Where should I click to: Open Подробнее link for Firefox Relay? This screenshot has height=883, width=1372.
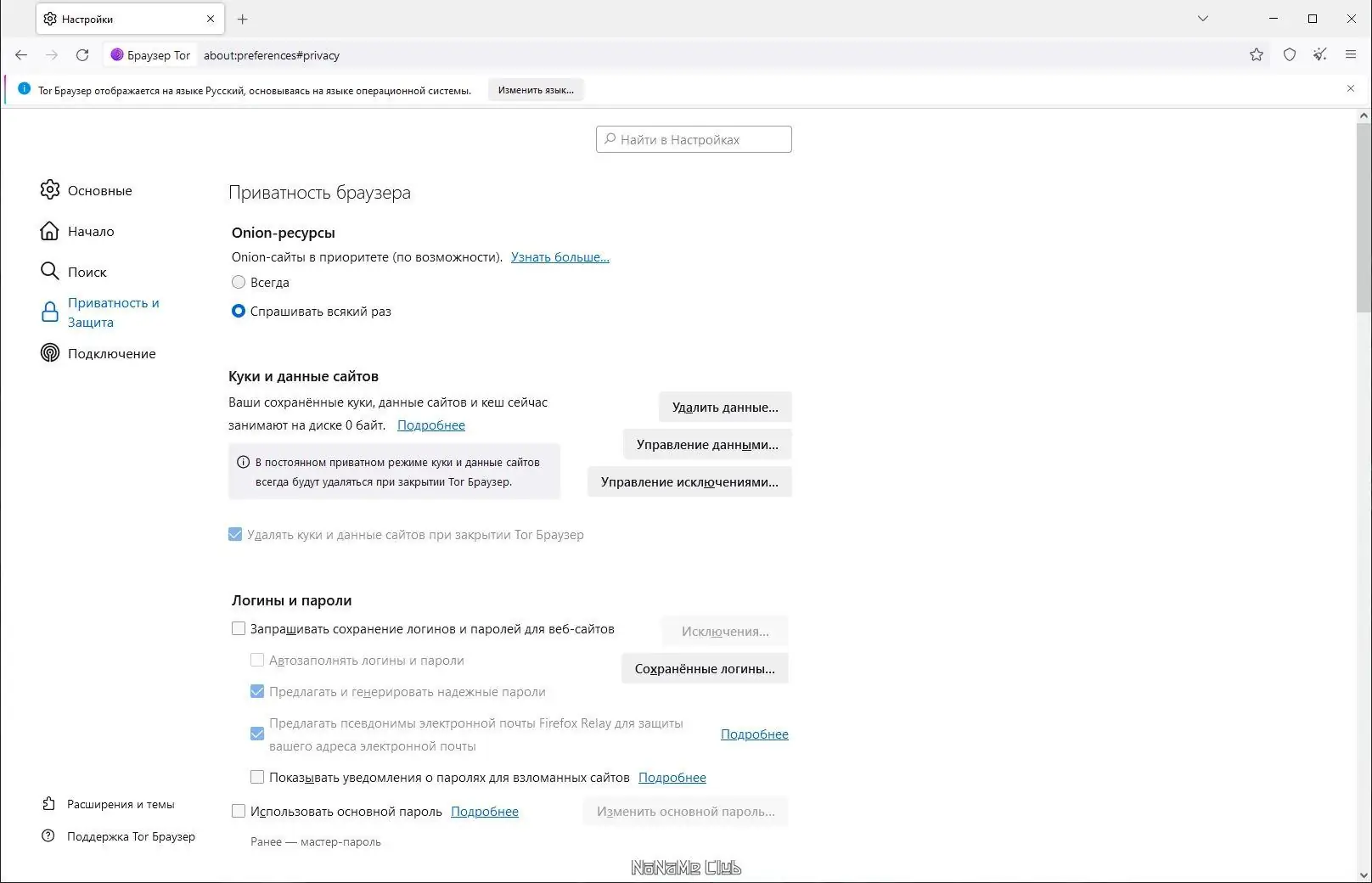click(755, 734)
